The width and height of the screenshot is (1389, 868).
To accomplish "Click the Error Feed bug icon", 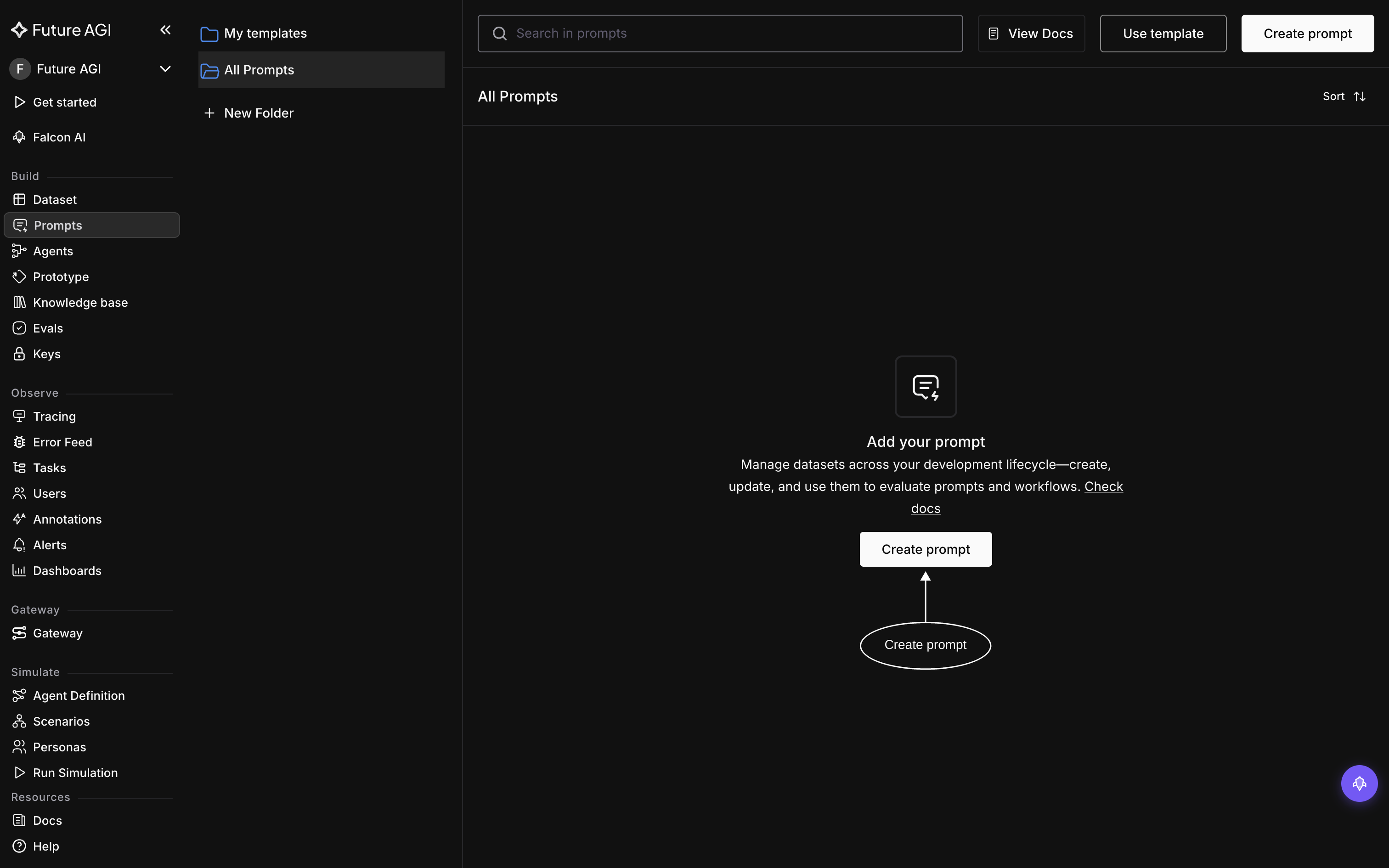I will pyautogui.click(x=19, y=442).
